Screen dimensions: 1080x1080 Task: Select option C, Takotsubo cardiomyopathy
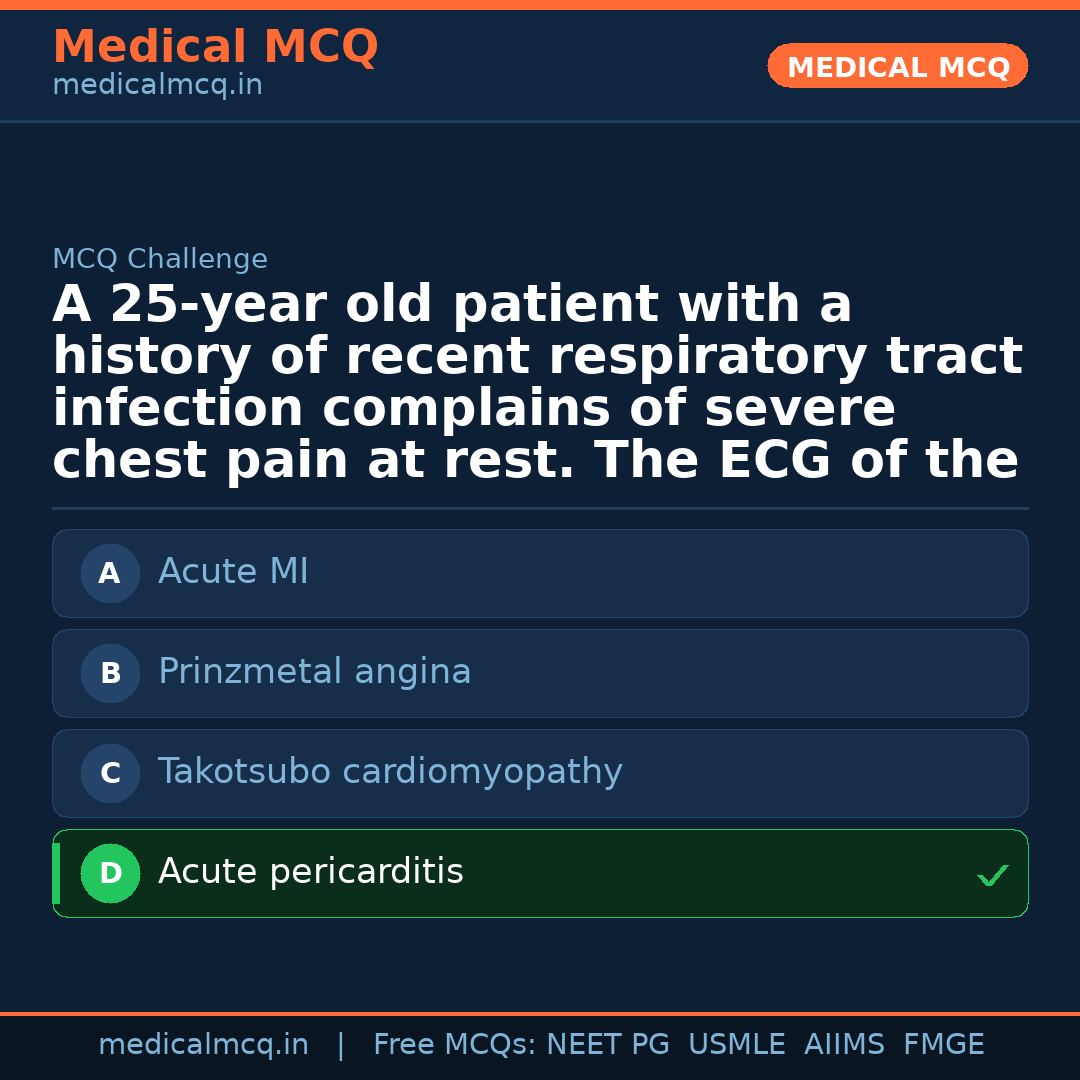pyautogui.click(x=540, y=773)
